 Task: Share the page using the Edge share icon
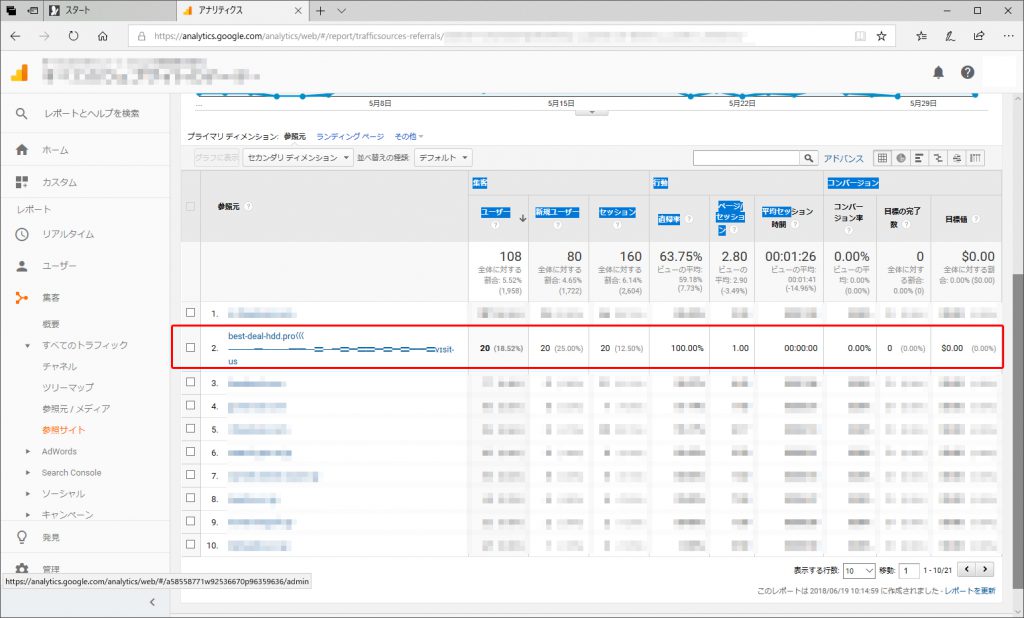pos(979,36)
